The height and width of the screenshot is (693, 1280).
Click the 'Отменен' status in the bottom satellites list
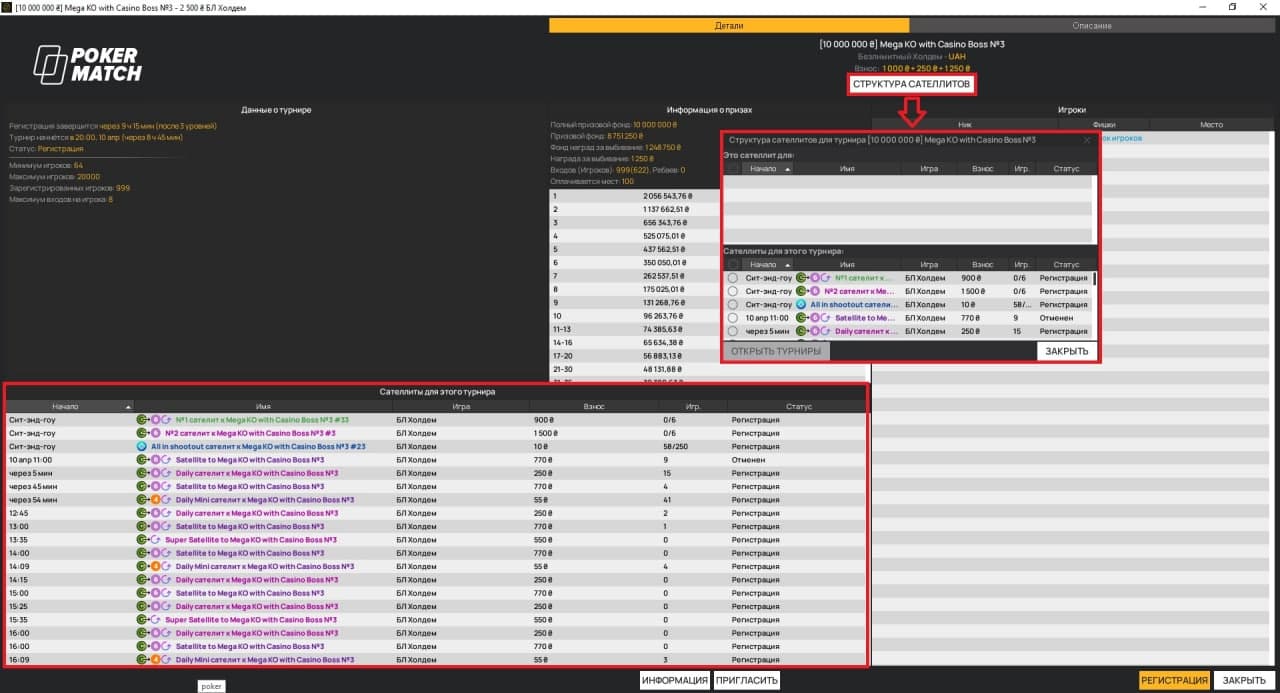749,460
